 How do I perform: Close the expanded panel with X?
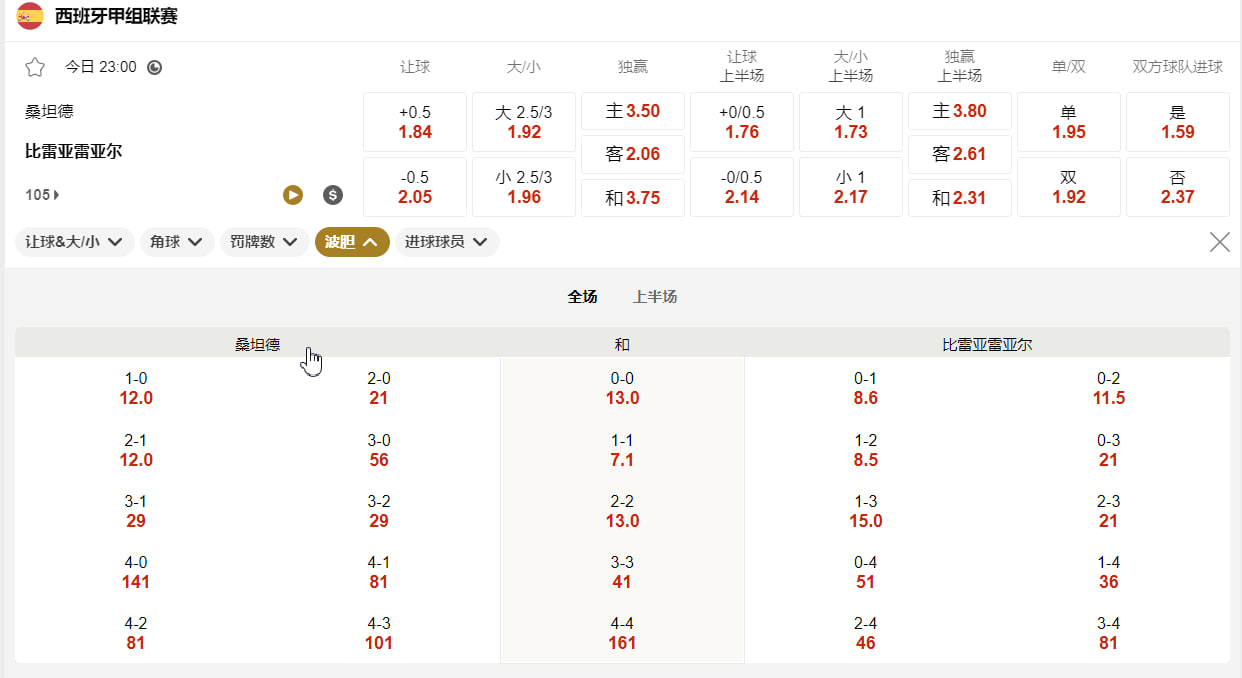tap(1220, 242)
